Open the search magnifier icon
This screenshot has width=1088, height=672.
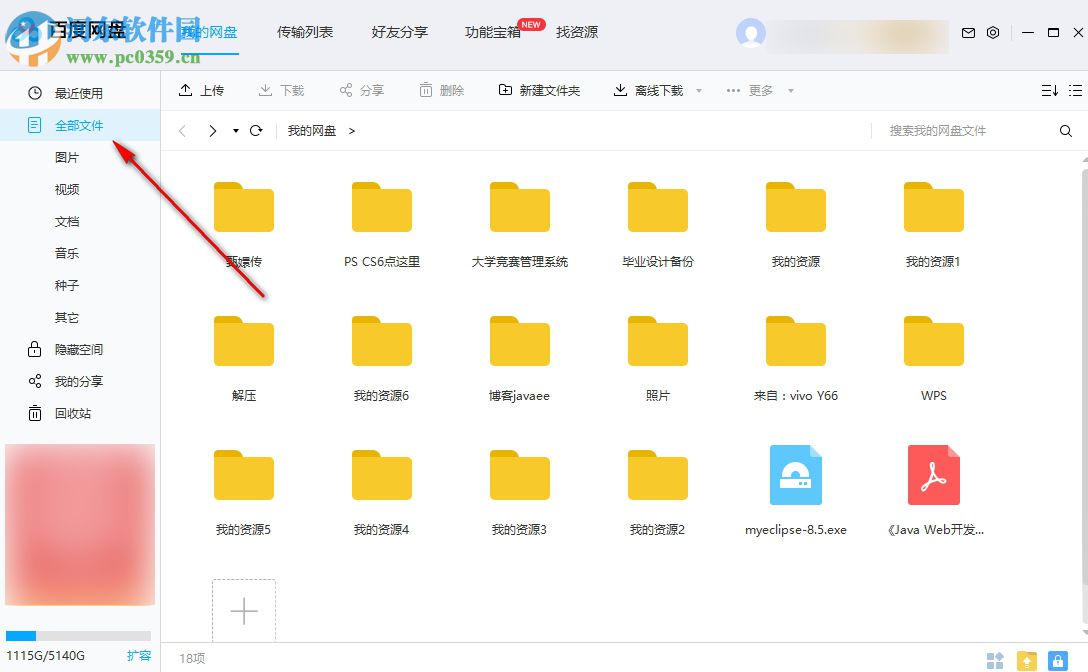pos(1064,130)
